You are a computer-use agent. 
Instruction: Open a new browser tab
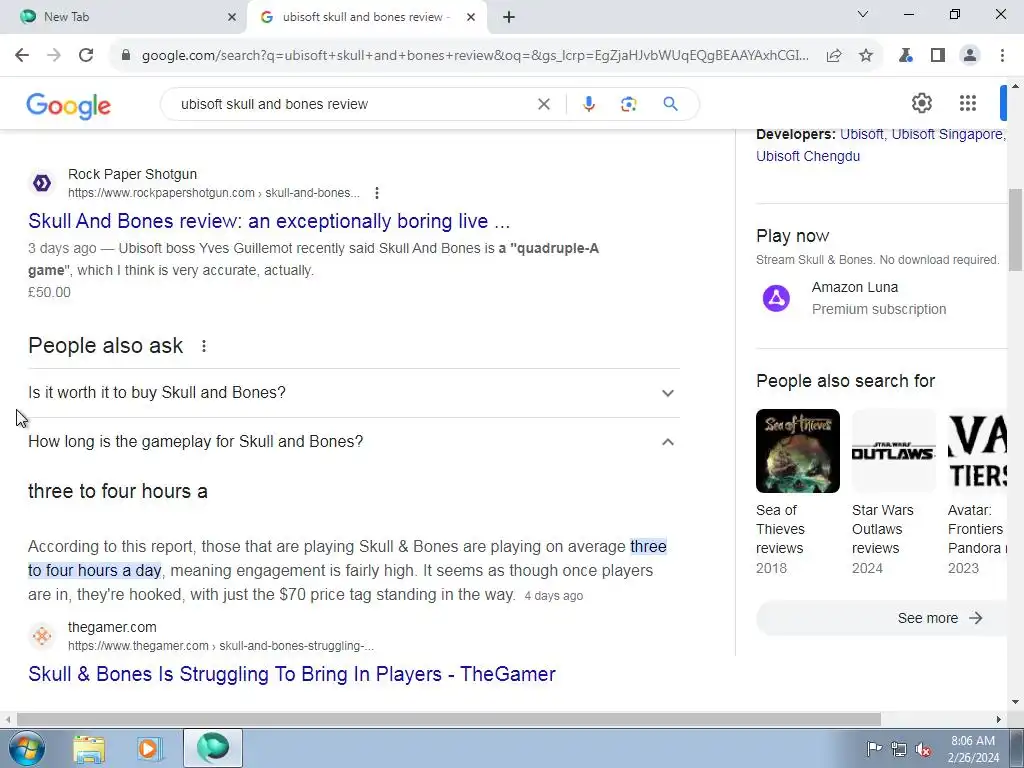pyautogui.click(x=509, y=17)
